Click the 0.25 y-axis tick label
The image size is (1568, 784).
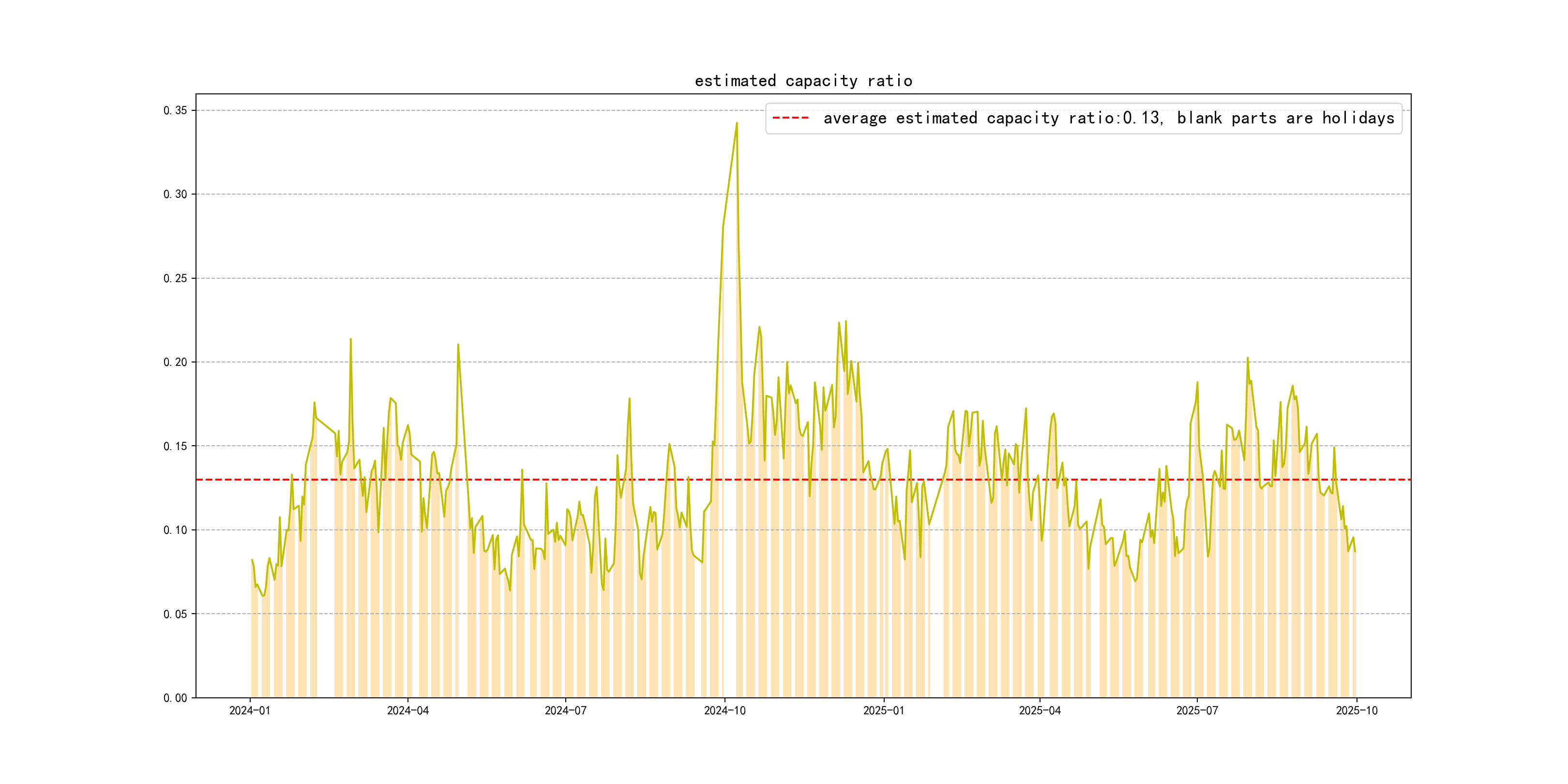[175, 278]
